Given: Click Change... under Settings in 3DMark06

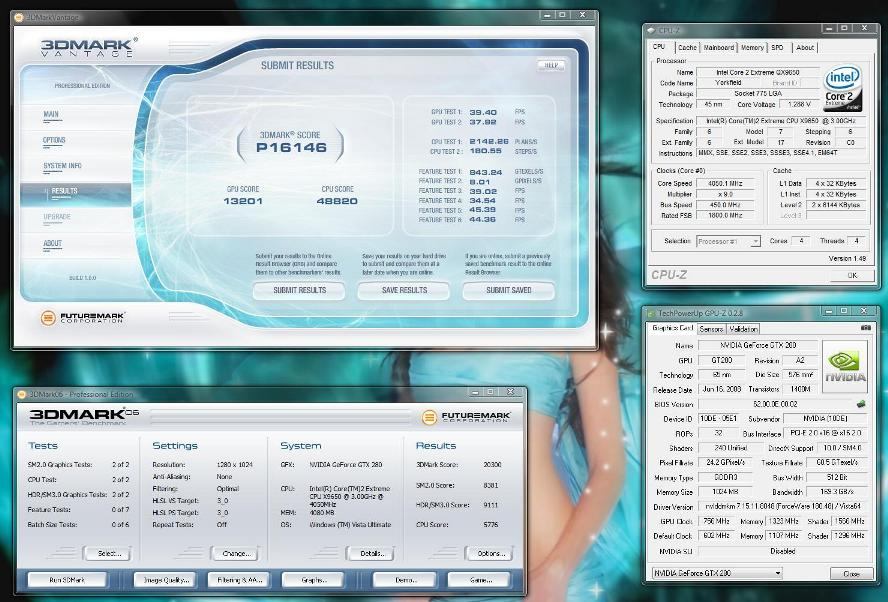Looking at the screenshot, I should point(236,553).
